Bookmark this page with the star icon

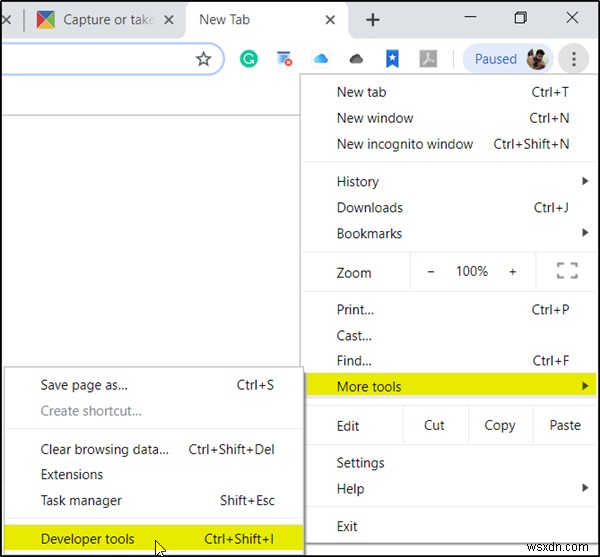click(204, 59)
